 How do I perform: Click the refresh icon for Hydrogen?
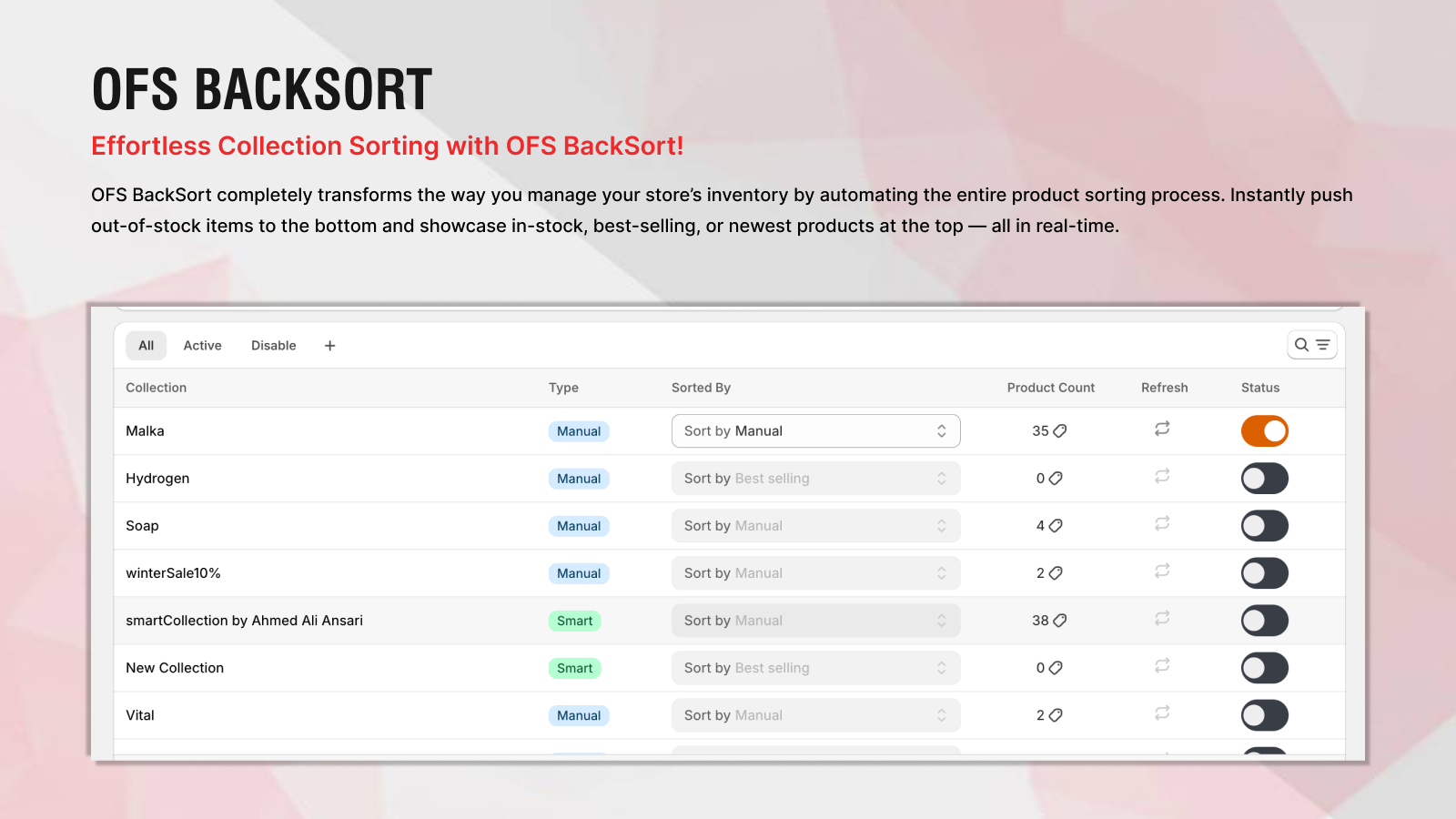[1162, 478]
